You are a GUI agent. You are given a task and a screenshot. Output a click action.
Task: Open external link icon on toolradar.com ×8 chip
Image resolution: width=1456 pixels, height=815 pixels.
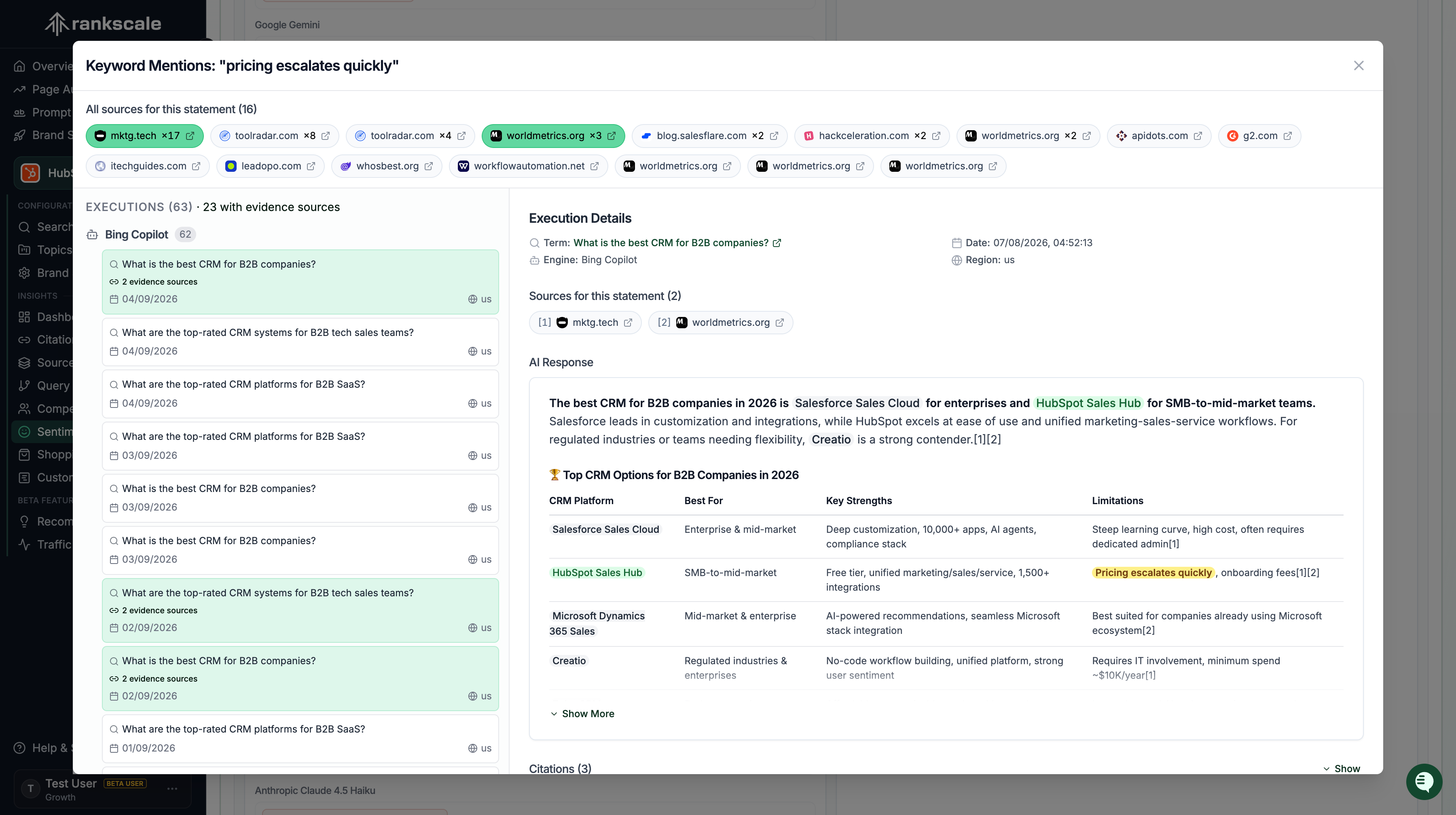326,136
